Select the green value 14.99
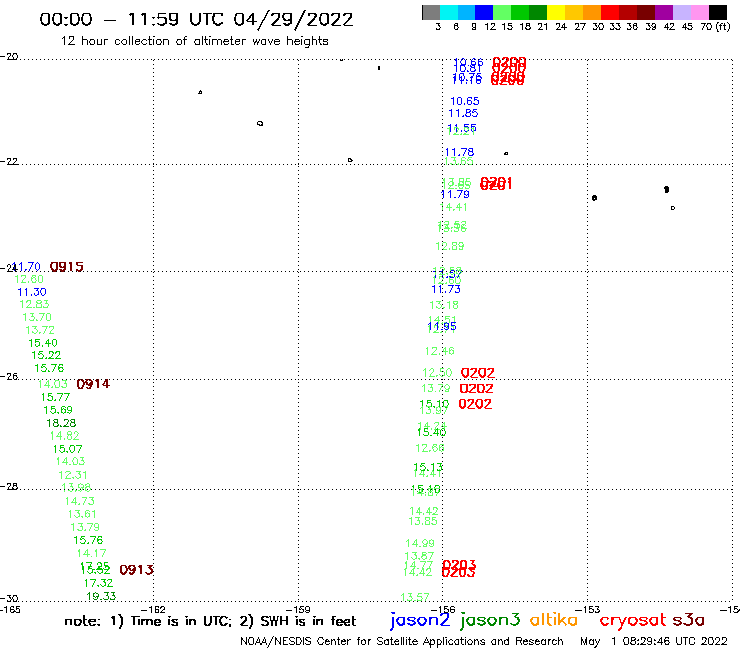 pos(420,544)
